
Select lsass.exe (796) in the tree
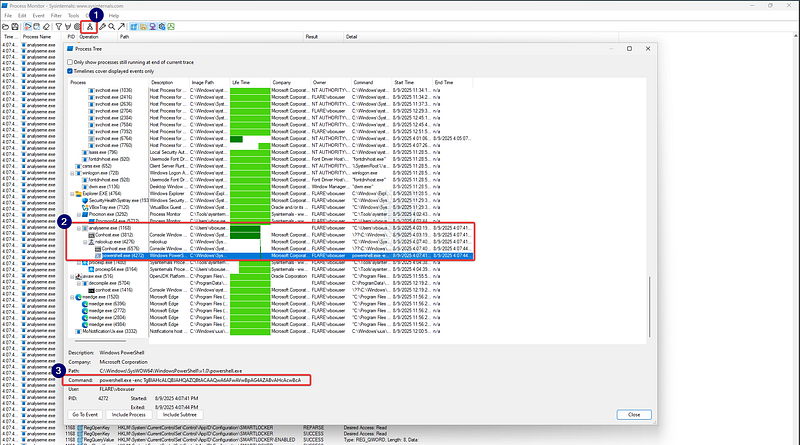click(103, 153)
